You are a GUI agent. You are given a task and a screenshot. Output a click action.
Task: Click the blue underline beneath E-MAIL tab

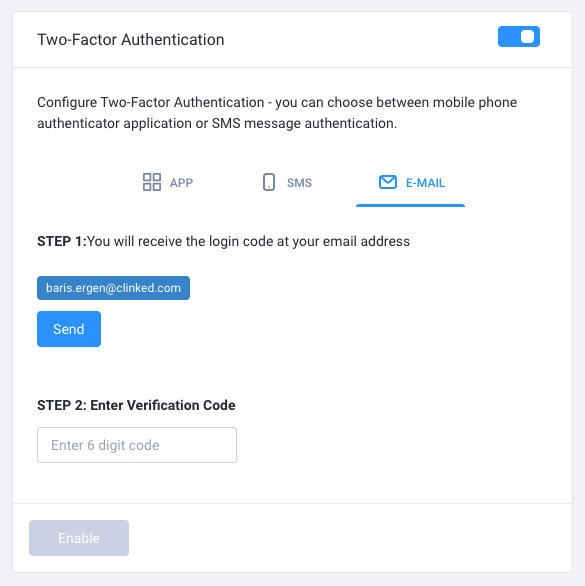coord(410,205)
